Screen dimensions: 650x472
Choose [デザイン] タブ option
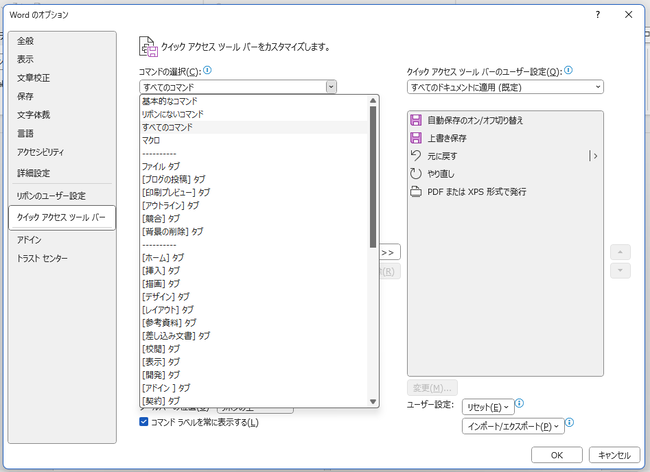click(253, 297)
